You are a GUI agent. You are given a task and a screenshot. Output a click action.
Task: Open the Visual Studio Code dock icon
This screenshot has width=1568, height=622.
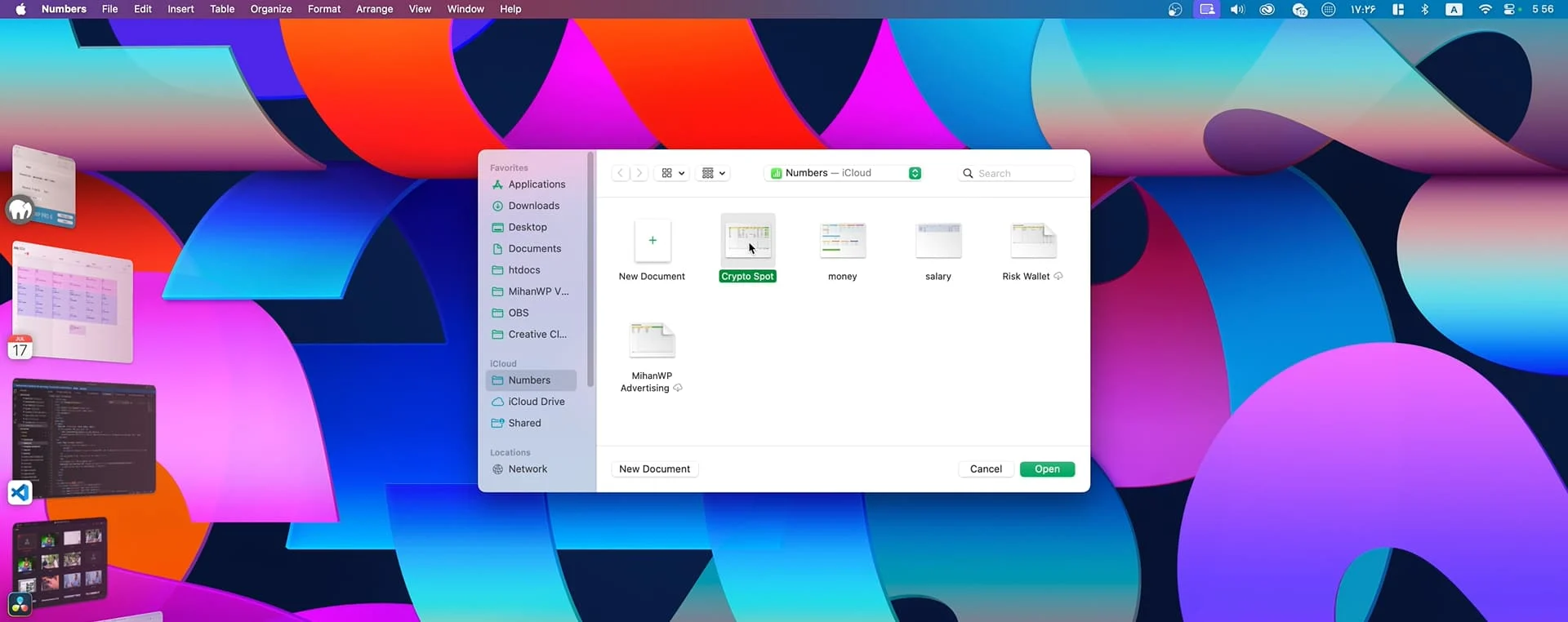[20, 493]
